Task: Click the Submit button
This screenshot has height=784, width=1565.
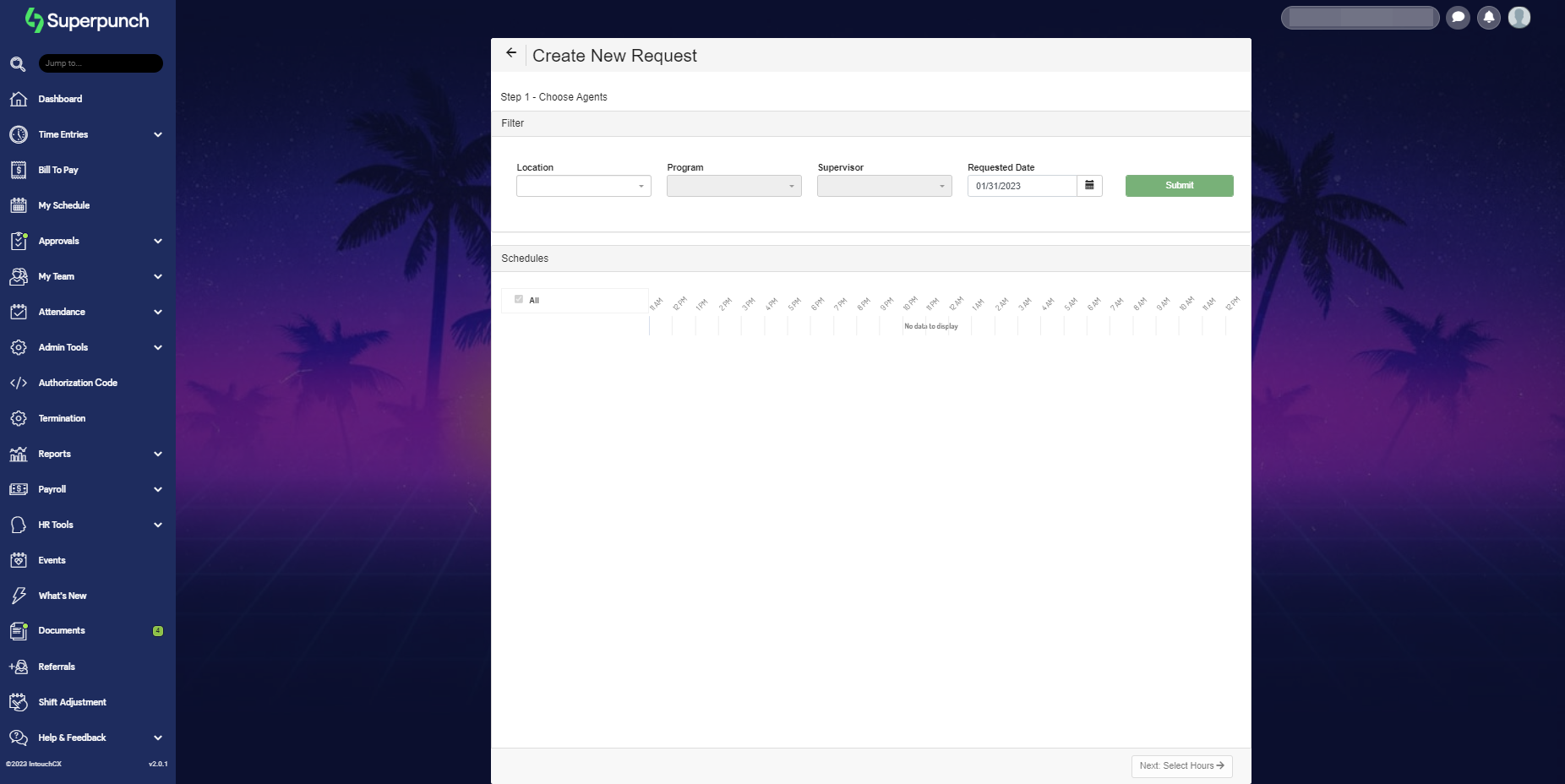Action: pyautogui.click(x=1178, y=185)
